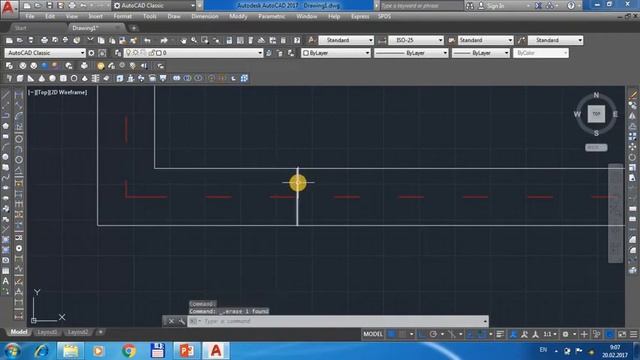Select the Move tool in Modify toolbar
640x360 pixels.
633,147
